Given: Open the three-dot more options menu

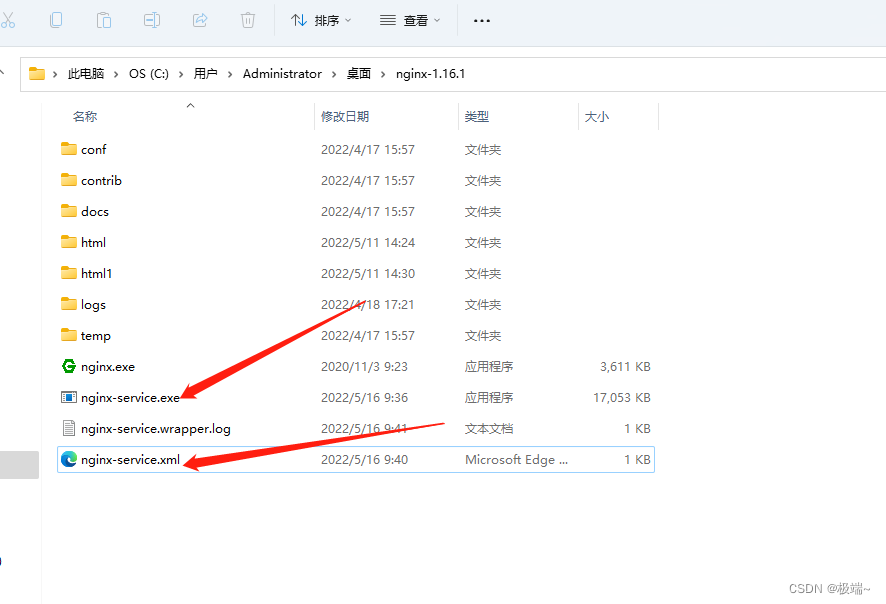Looking at the screenshot, I should (481, 21).
